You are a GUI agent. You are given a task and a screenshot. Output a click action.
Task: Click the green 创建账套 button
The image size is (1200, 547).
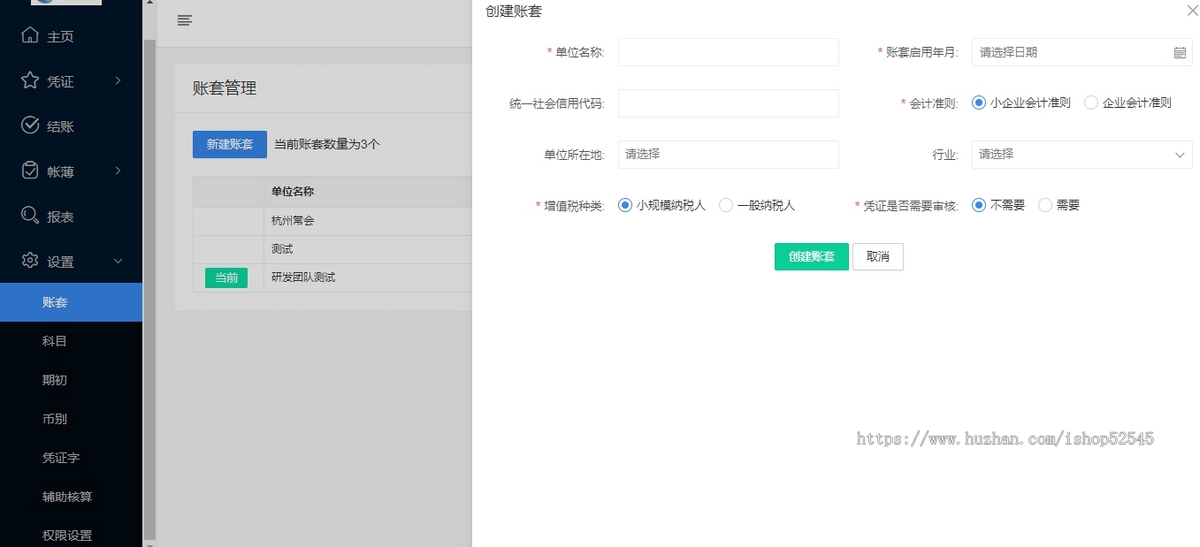pyautogui.click(x=811, y=257)
